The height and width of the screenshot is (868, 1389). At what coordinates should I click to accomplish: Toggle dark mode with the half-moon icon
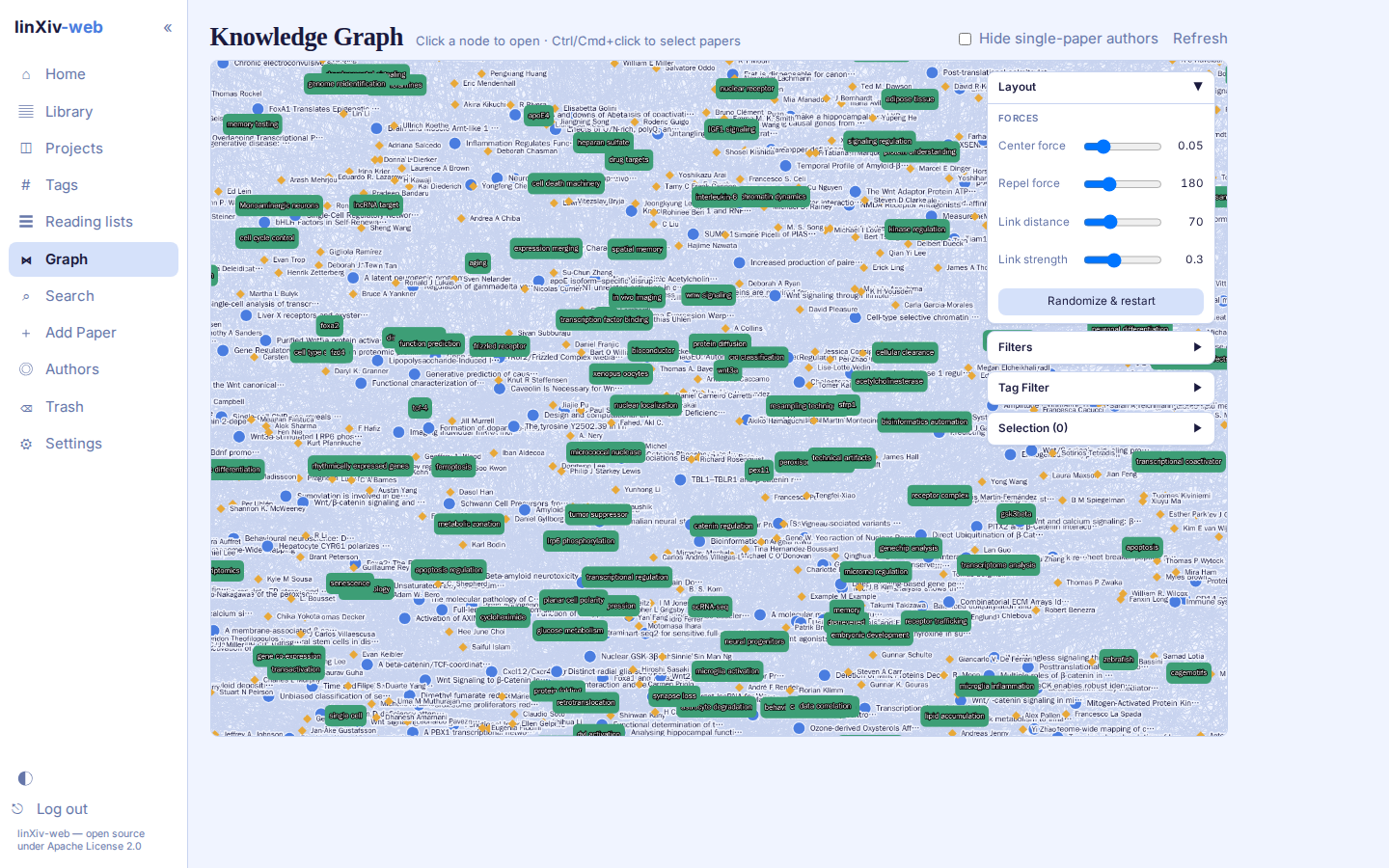(25, 778)
